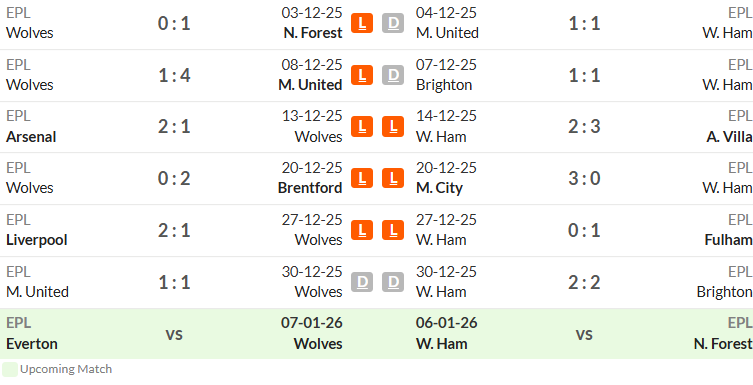Click the green Upcoming Match legend swatch
The height and width of the screenshot is (385, 753).
[10, 369]
